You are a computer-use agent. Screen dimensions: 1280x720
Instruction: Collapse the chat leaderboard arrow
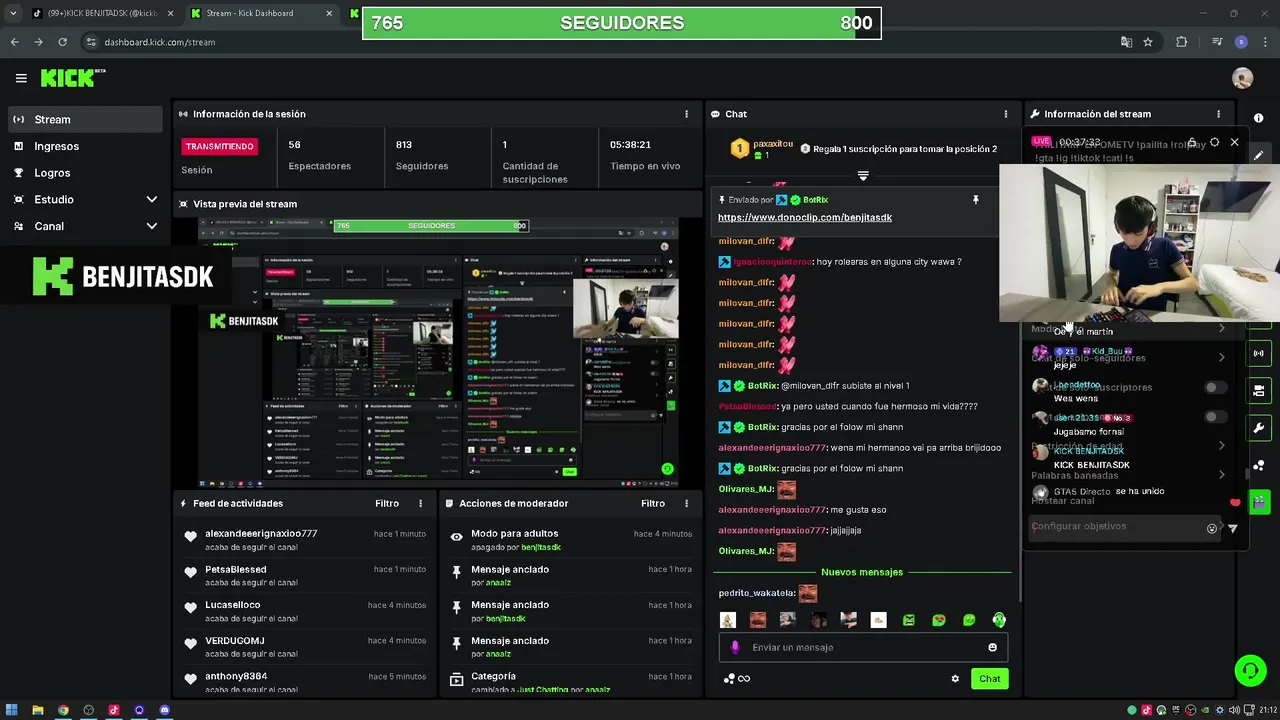pyautogui.click(x=863, y=175)
